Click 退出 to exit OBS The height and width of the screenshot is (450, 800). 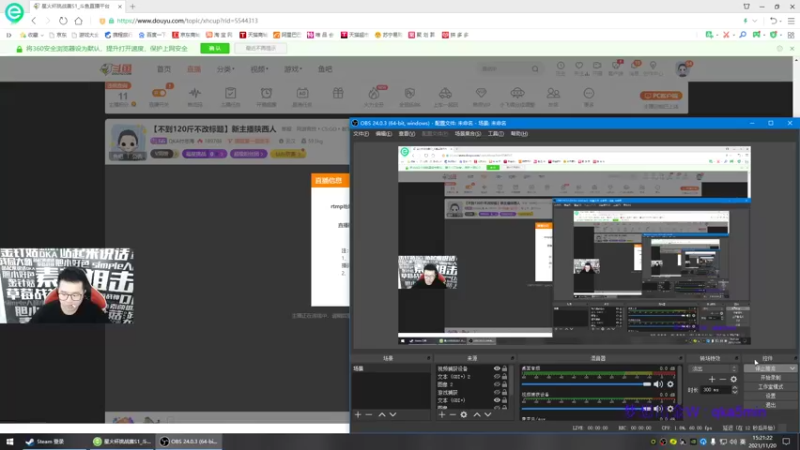tap(770, 405)
